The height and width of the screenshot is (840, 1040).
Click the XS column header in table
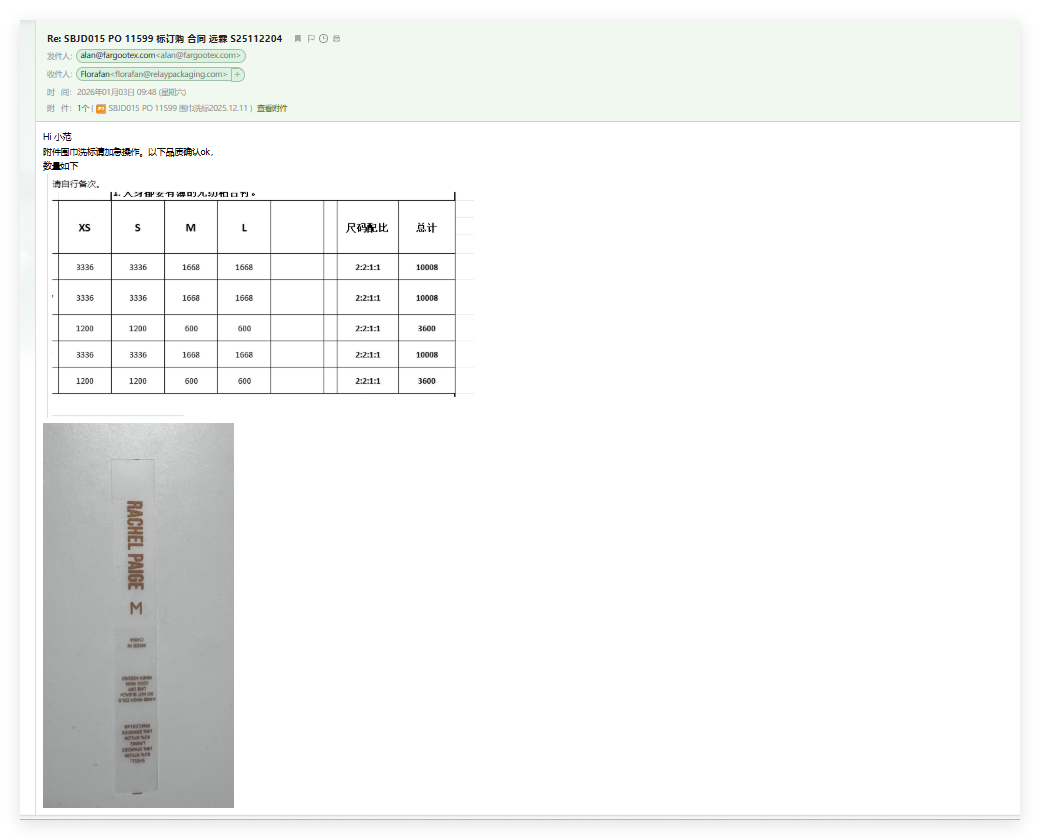coord(85,228)
